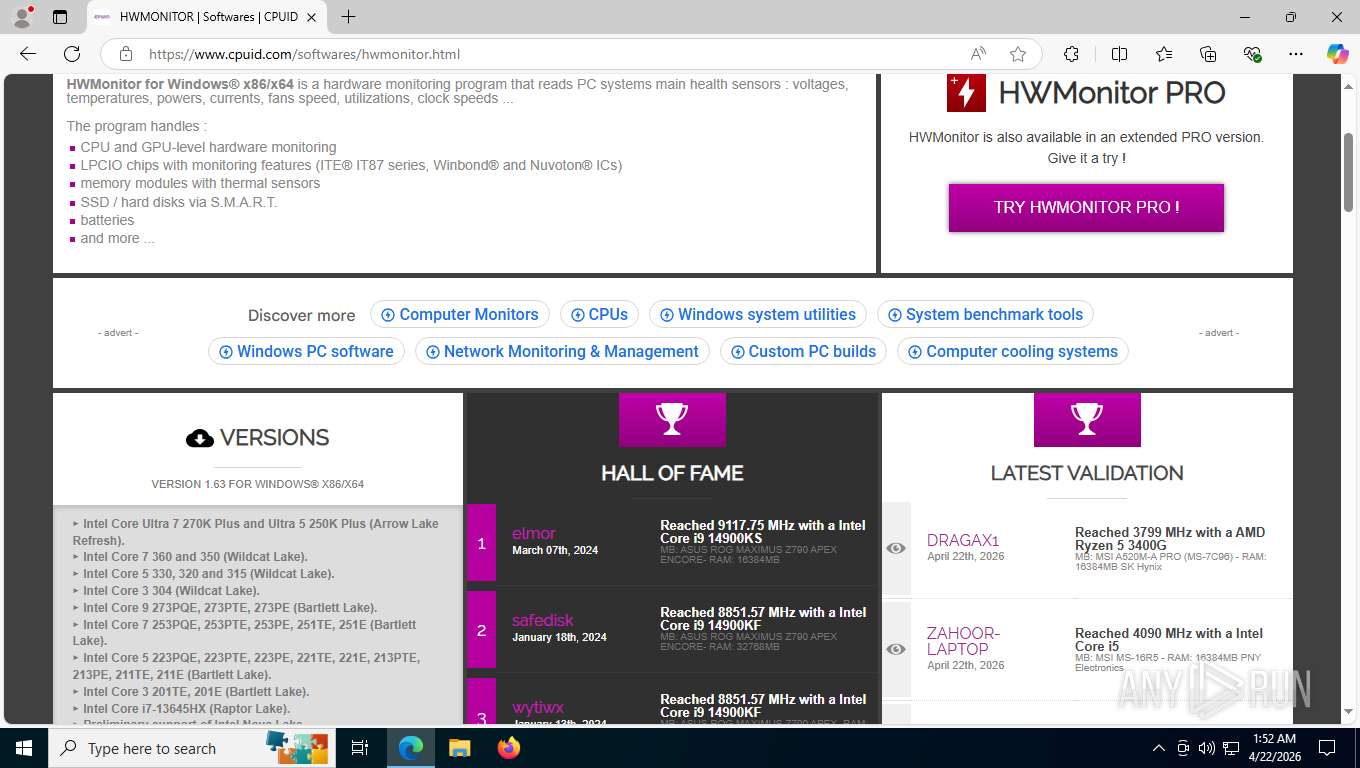Open safedisk's Hall of Fame entry
Viewport: 1360px width, 768px height.
tap(543, 620)
